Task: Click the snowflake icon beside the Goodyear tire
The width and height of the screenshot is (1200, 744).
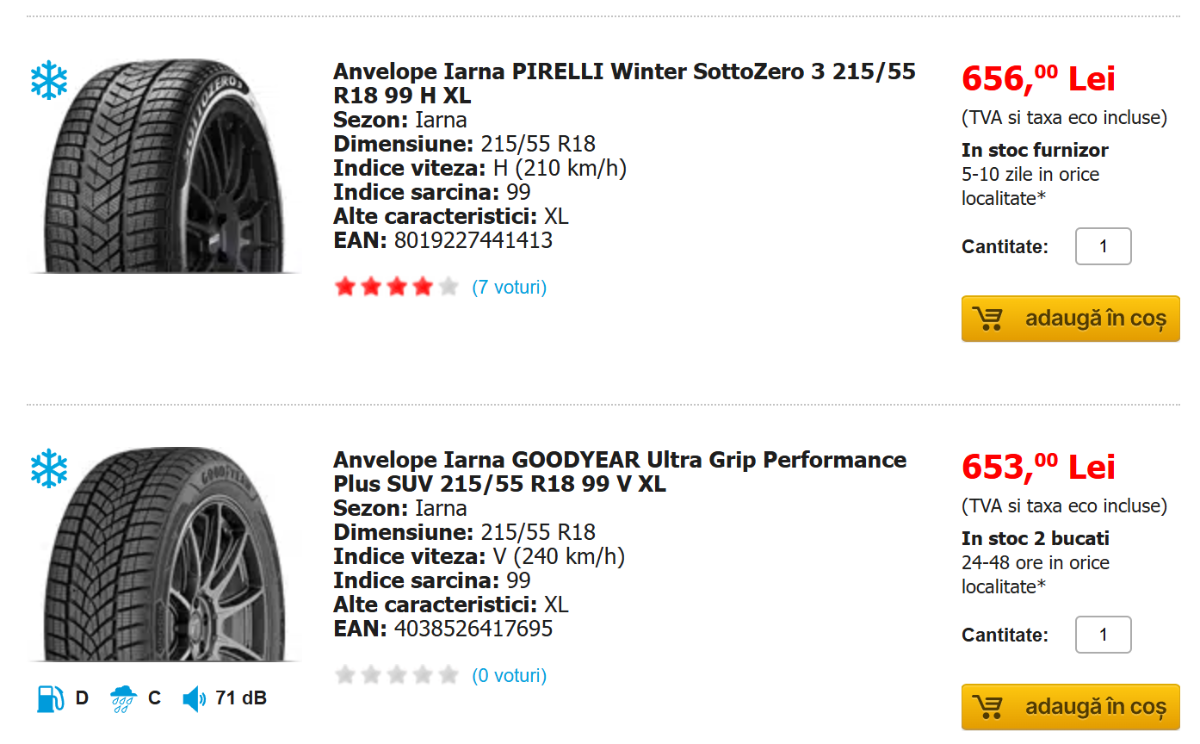Action: [48, 468]
